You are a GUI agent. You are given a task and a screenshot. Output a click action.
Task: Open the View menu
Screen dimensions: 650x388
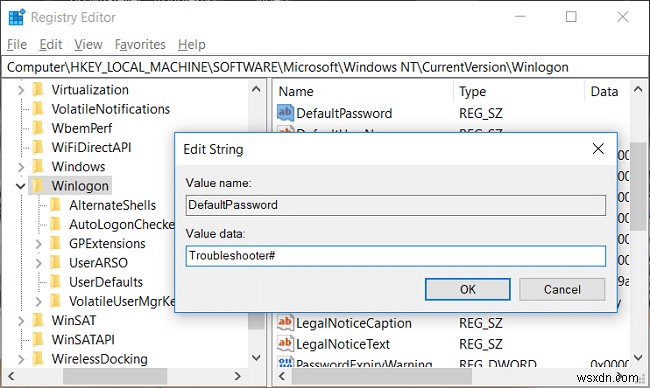[x=88, y=44]
